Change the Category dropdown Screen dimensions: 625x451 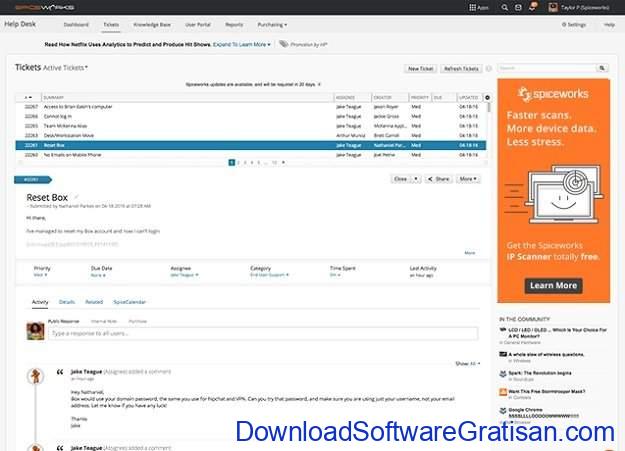click(269, 275)
